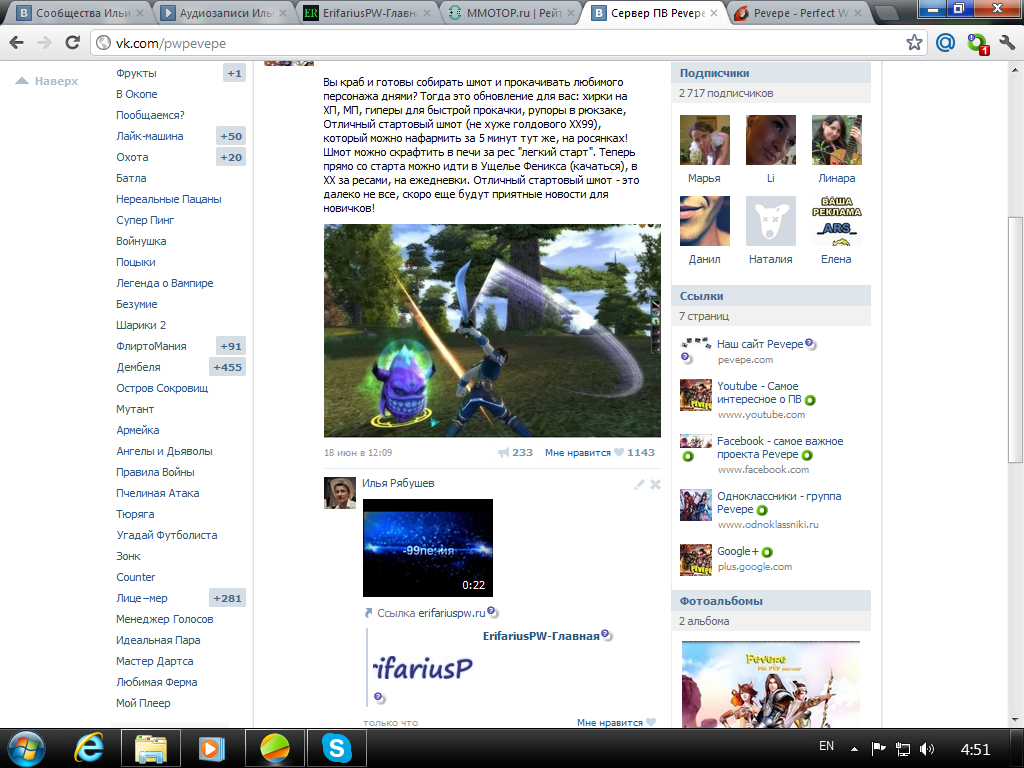
Task: Open Skype from taskbar
Action: (337, 748)
